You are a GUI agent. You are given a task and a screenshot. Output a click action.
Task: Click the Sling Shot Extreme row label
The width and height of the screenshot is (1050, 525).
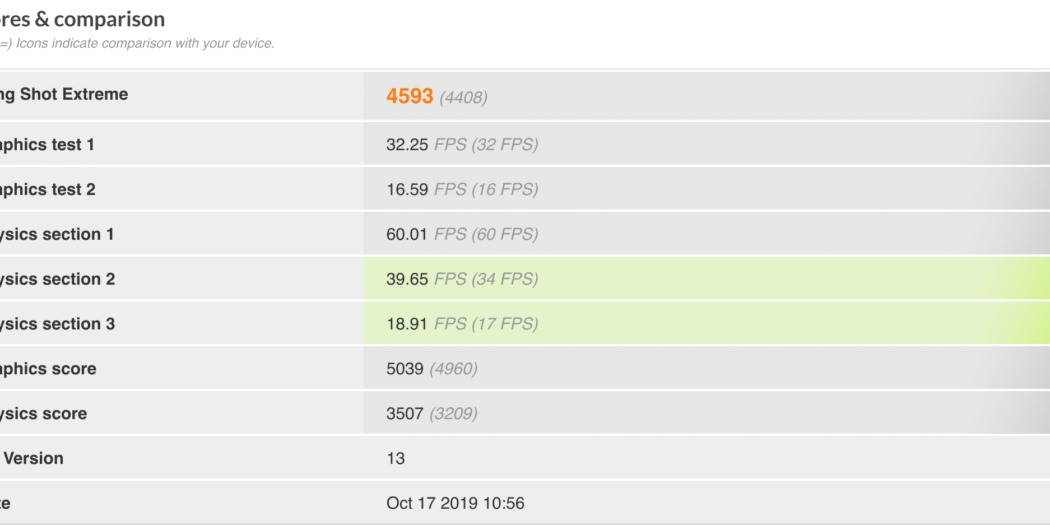pos(64,95)
